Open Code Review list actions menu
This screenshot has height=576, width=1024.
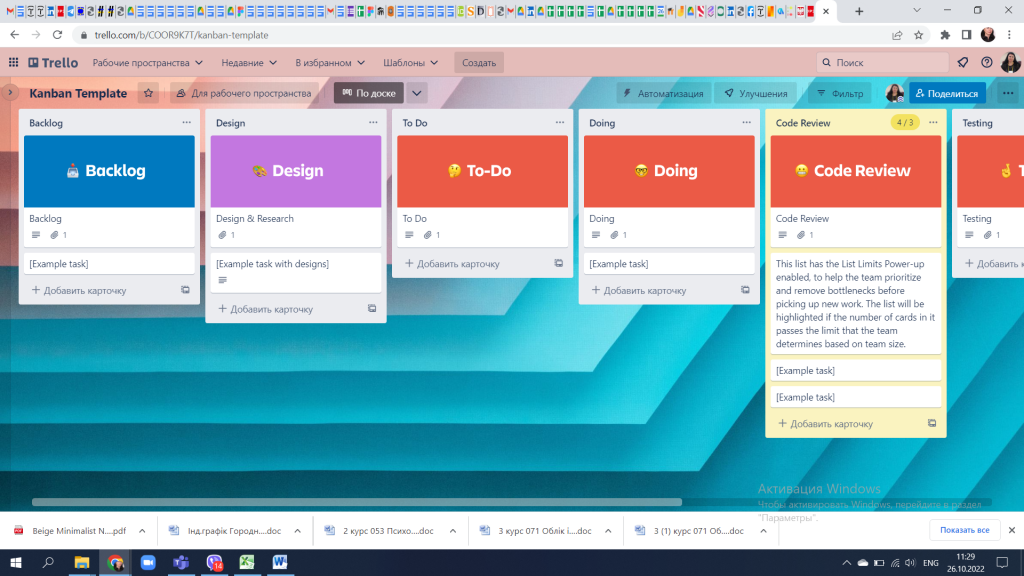pos(933,122)
